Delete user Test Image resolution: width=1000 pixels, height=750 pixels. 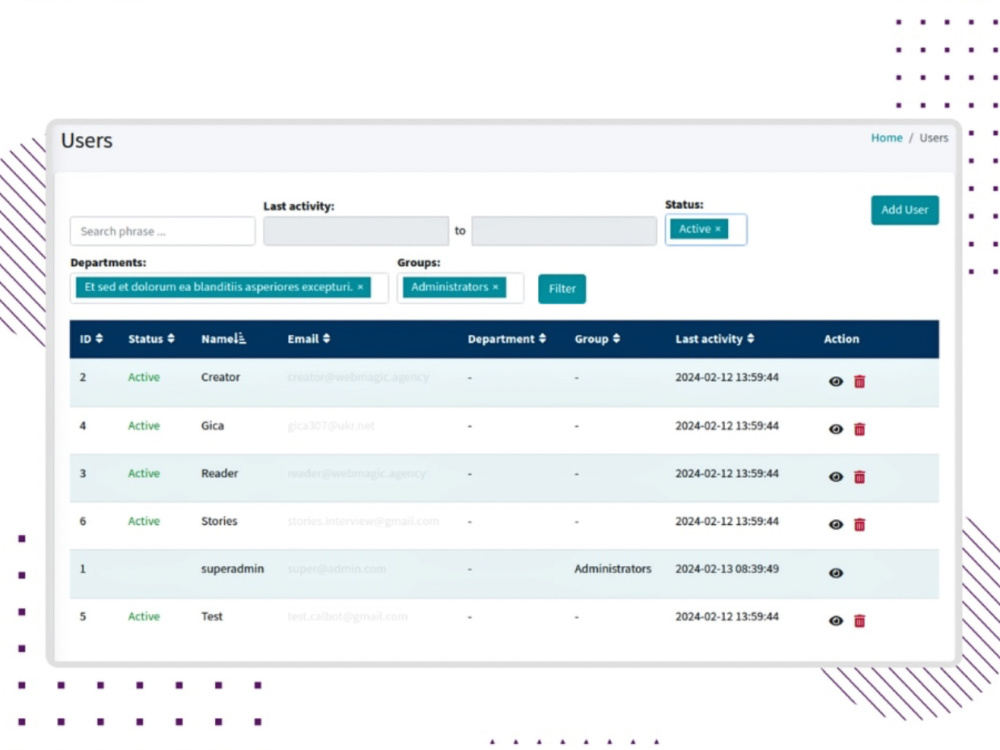[x=859, y=621]
